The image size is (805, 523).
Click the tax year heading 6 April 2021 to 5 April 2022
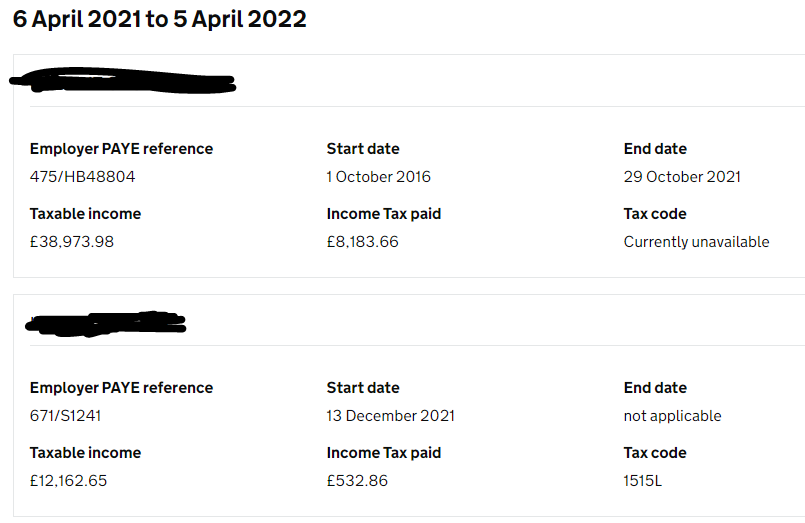(160, 20)
